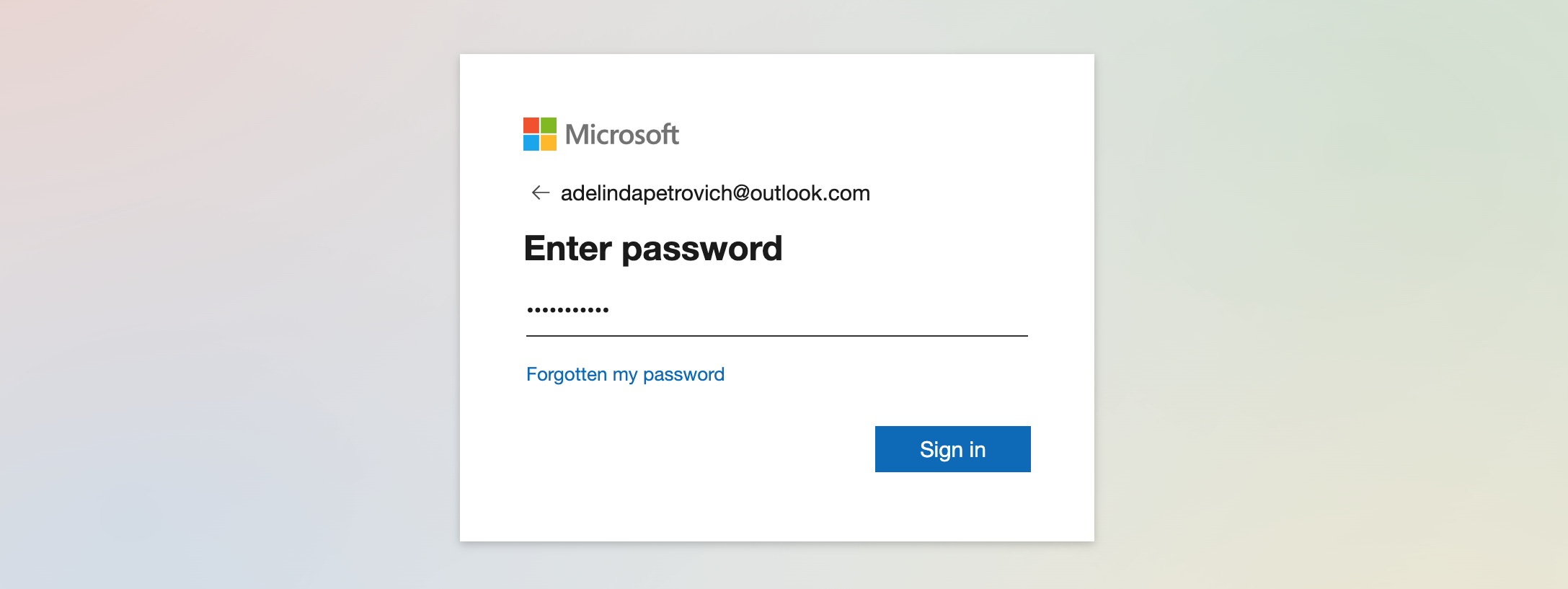Click the green square of Microsoft logo
1568x589 pixels.
(x=549, y=125)
